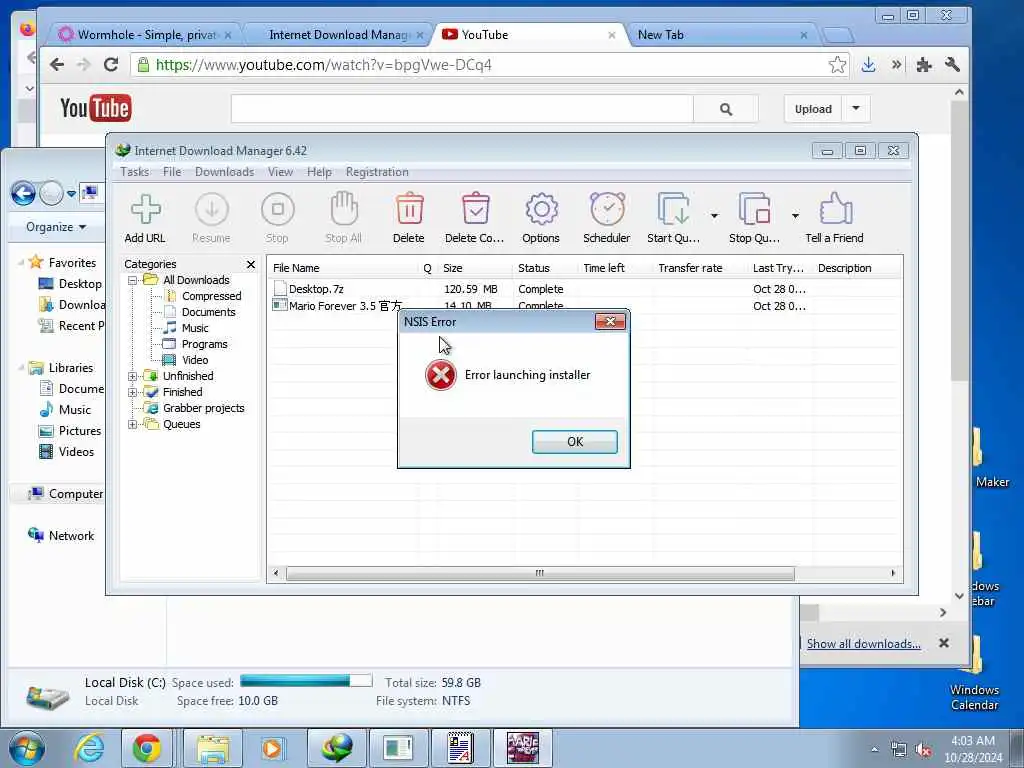Image resolution: width=1024 pixels, height=768 pixels.
Task: Select the Video category in IDM
Action: coord(195,360)
